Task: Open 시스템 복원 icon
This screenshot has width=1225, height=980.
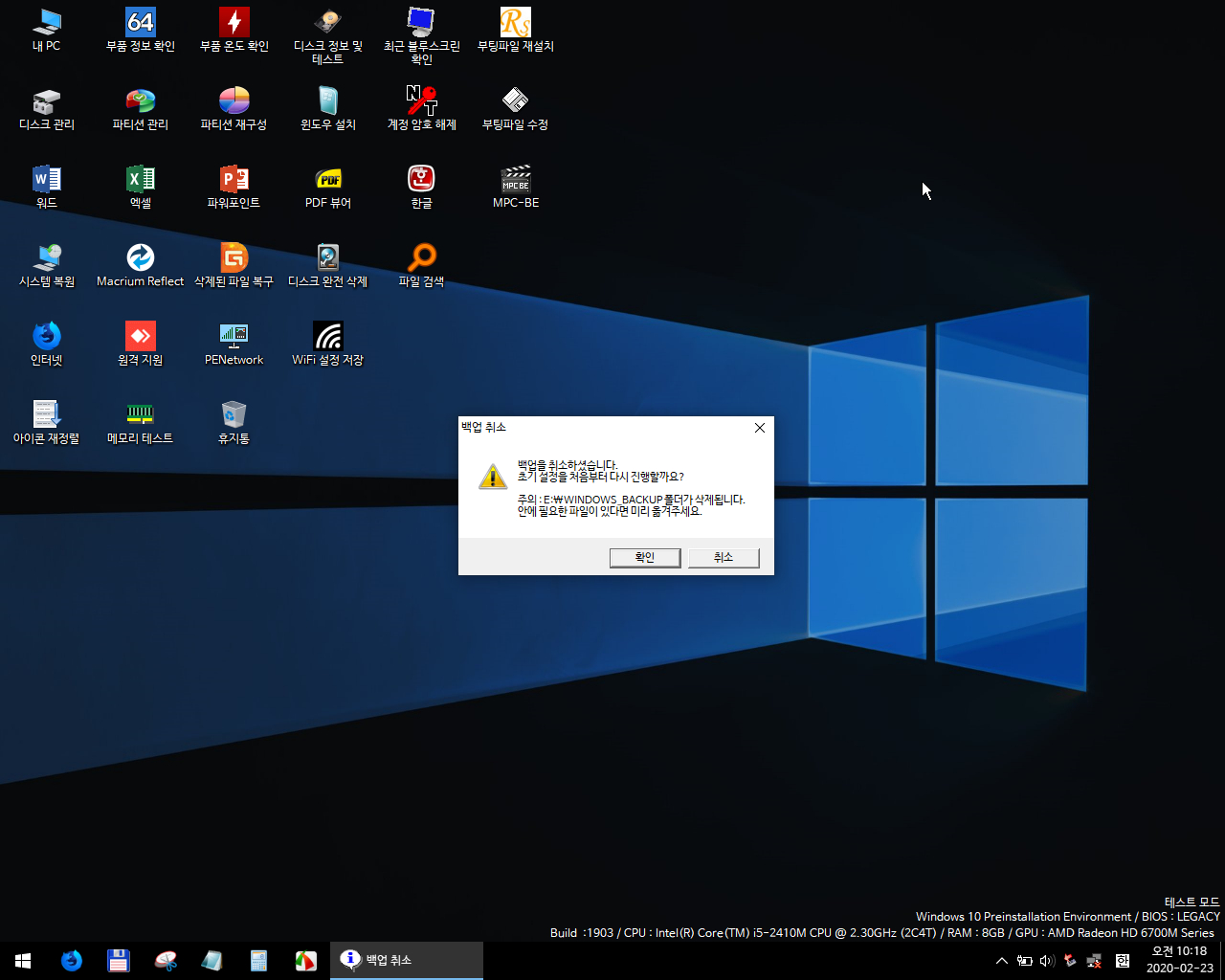Action: pyautogui.click(x=46, y=266)
